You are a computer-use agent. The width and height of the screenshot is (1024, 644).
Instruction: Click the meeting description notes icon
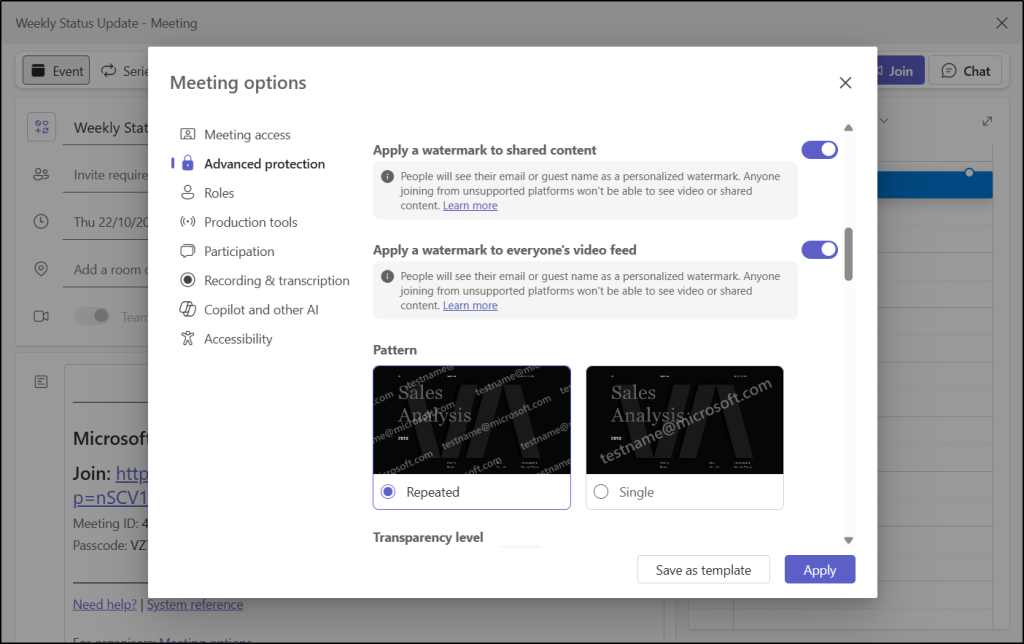click(x=41, y=381)
